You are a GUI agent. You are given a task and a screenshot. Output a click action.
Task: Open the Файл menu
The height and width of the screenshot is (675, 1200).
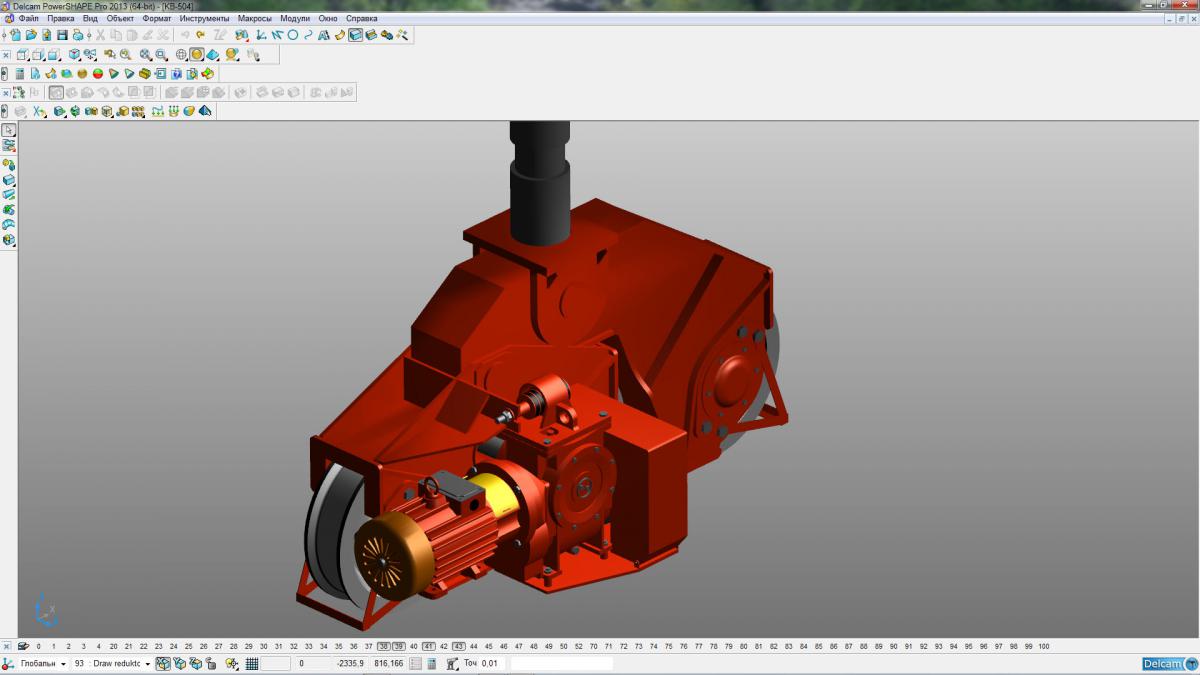pos(29,18)
